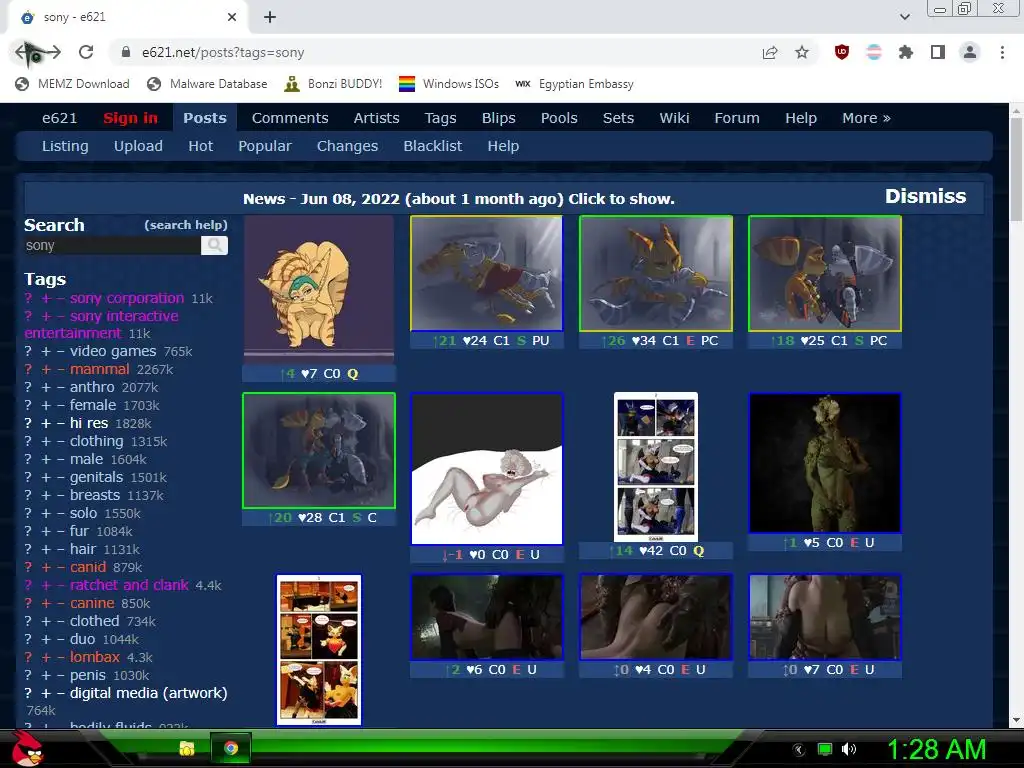
Task: Open the Bonzi BUDDY! bookmark
Action: (x=333, y=84)
